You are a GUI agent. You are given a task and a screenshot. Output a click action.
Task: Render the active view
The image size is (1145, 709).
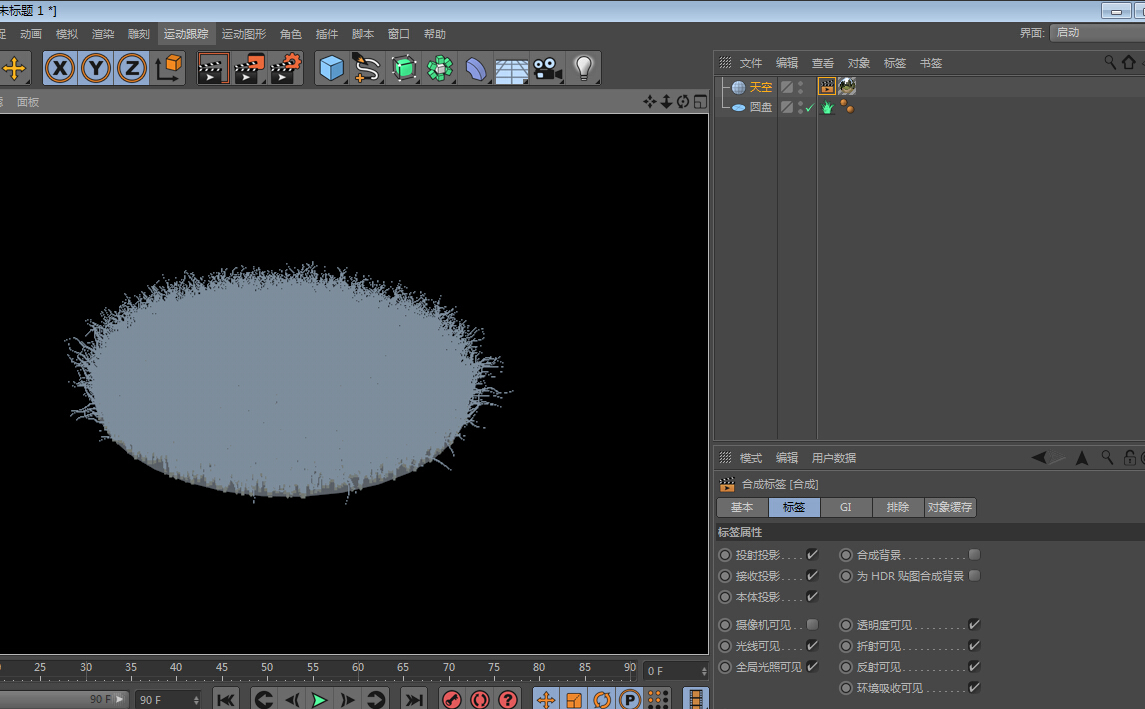[x=213, y=69]
